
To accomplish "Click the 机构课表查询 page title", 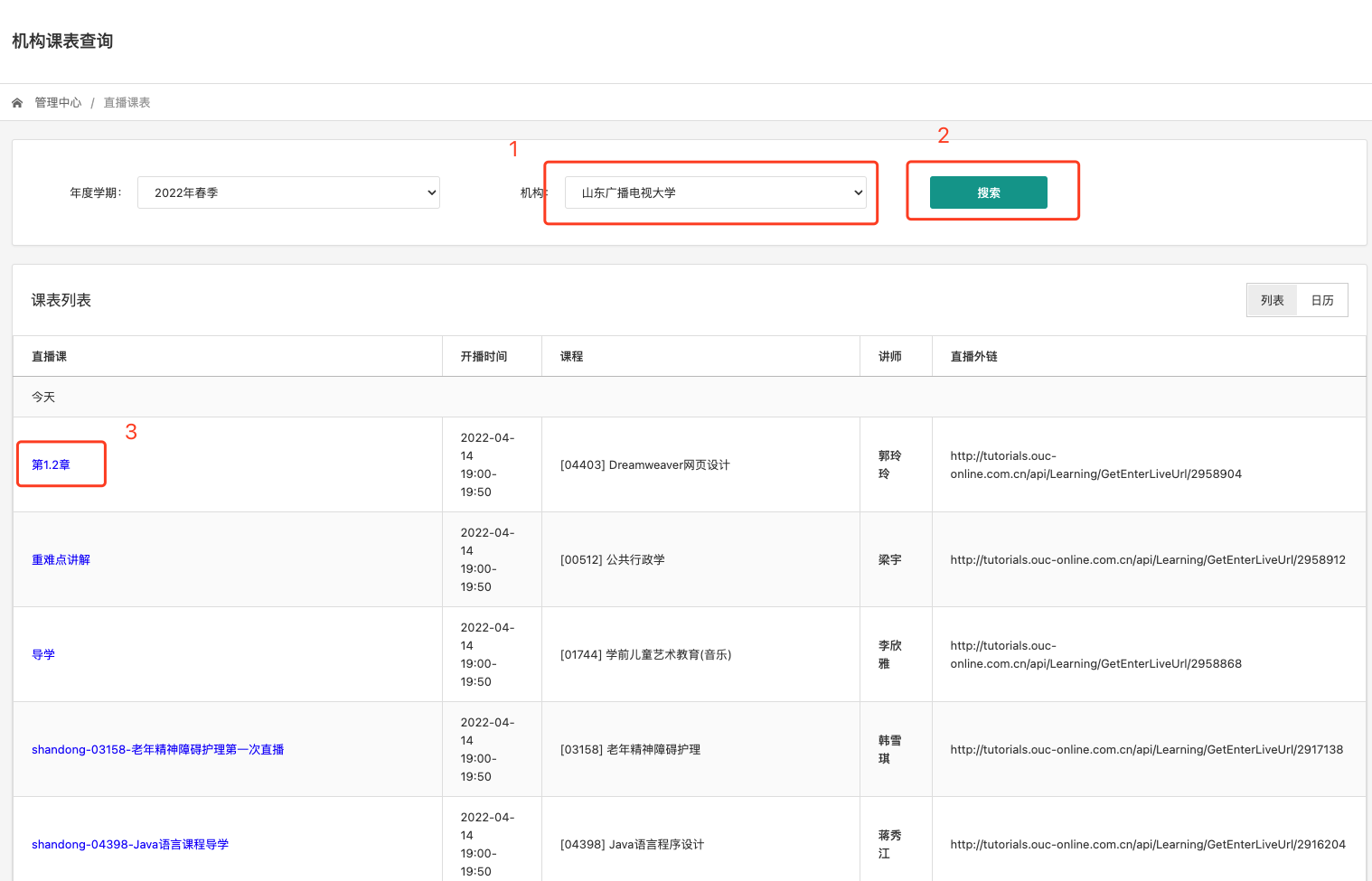I will (62, 41).
